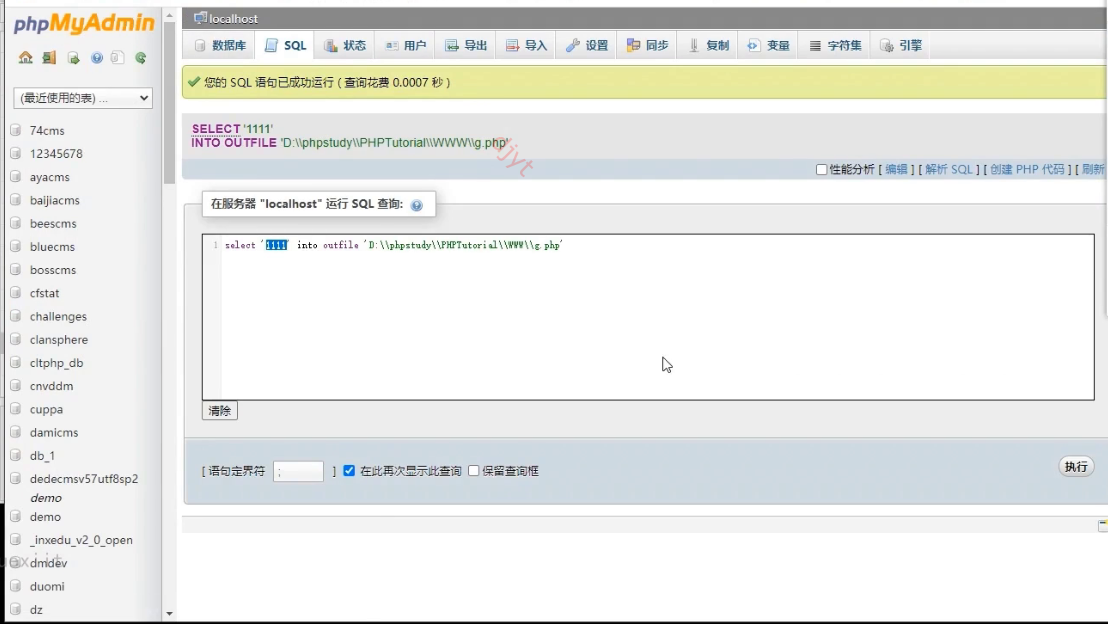
Task: Click the sidebar vertical scrollbar thumb
Action: 169,102
